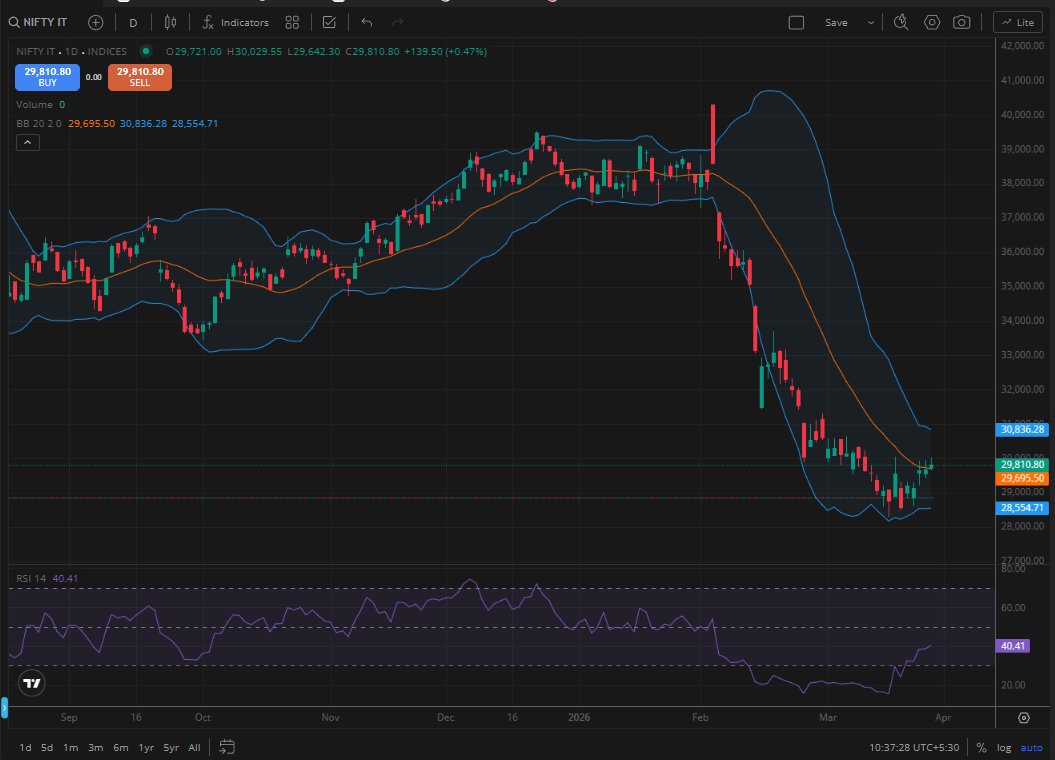Select the 3m time range

pos(96,747)
